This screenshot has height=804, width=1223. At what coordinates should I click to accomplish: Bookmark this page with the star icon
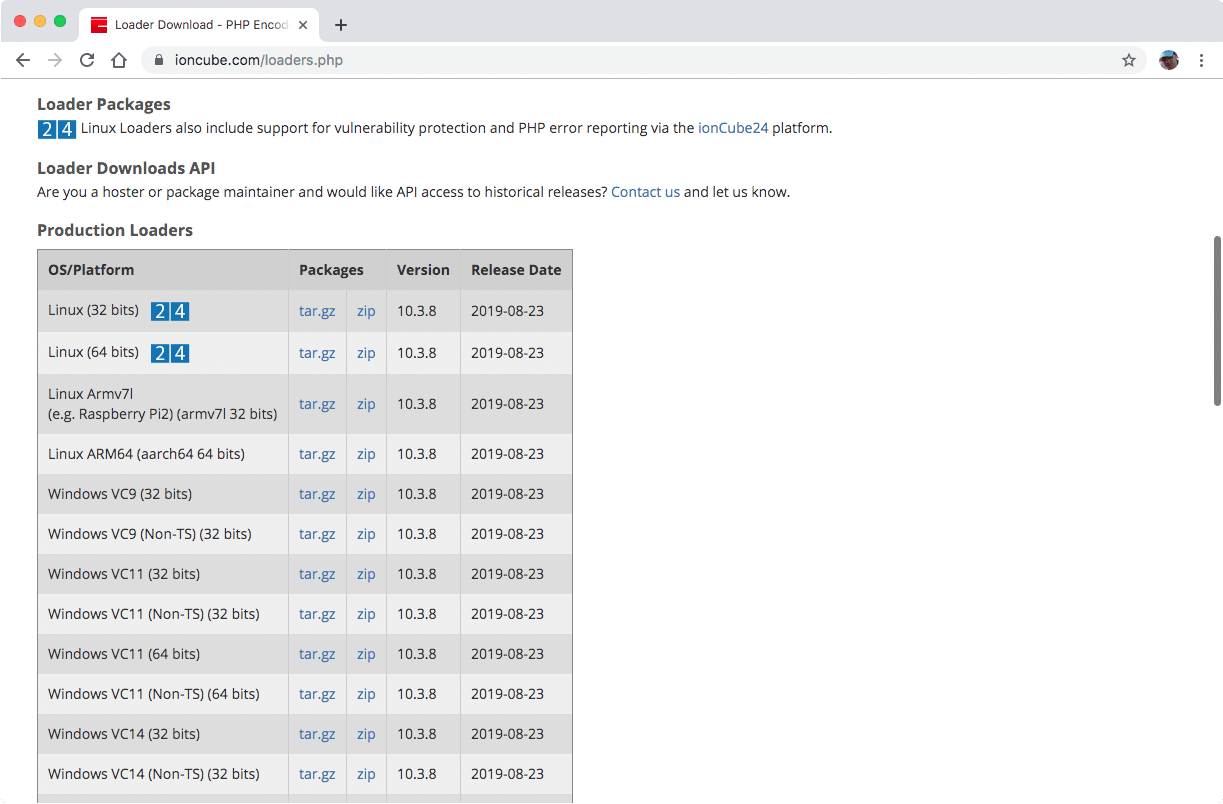1129,60
